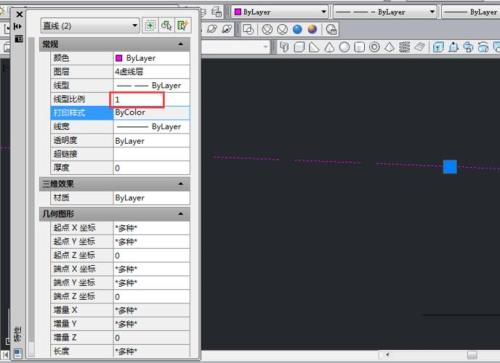Open the palette properties menu icon
Viewport: 500px width, 363px height.
point(19,39)
